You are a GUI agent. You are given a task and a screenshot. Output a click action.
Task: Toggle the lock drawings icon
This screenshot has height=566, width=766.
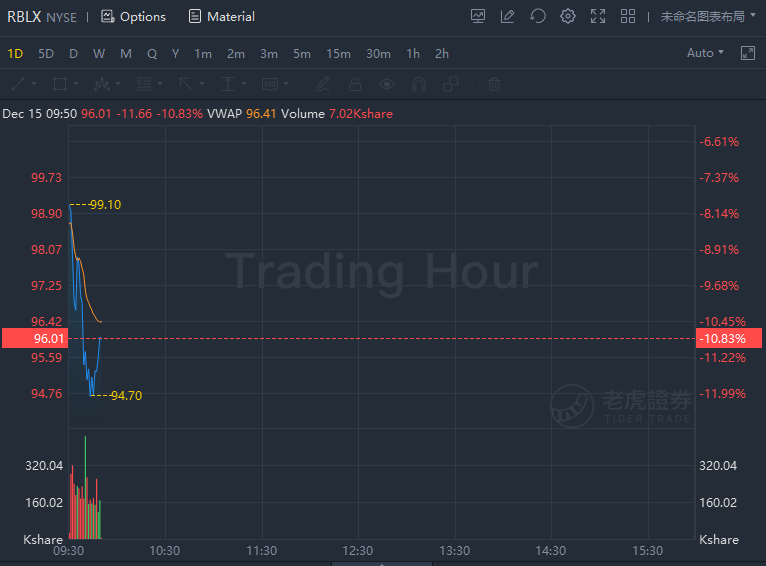355,84
